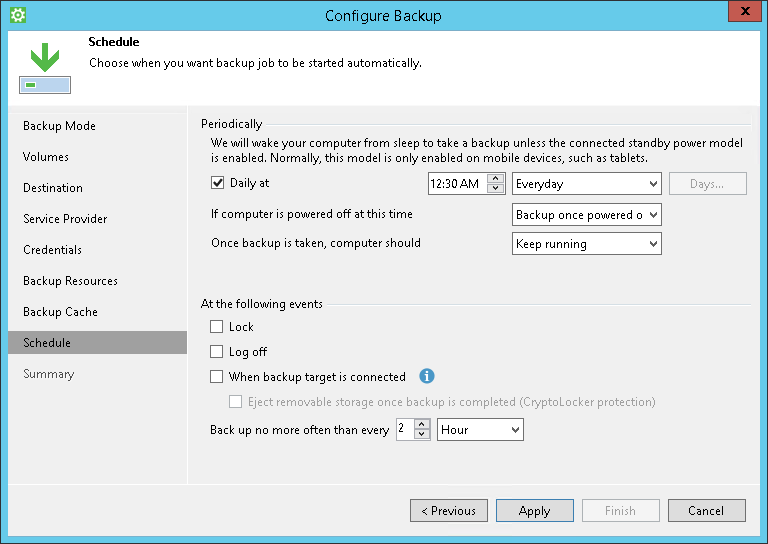Viewport: 768px width, 544px height.
Task: Click the Previous button
Action: point(448,511)
